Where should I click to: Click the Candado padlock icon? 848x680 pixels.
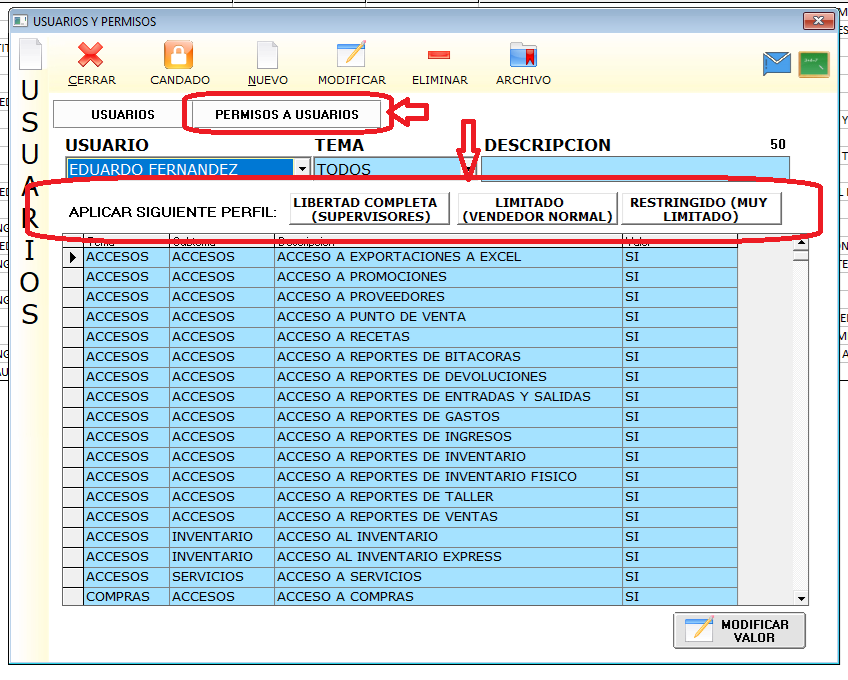click(179, 55)
